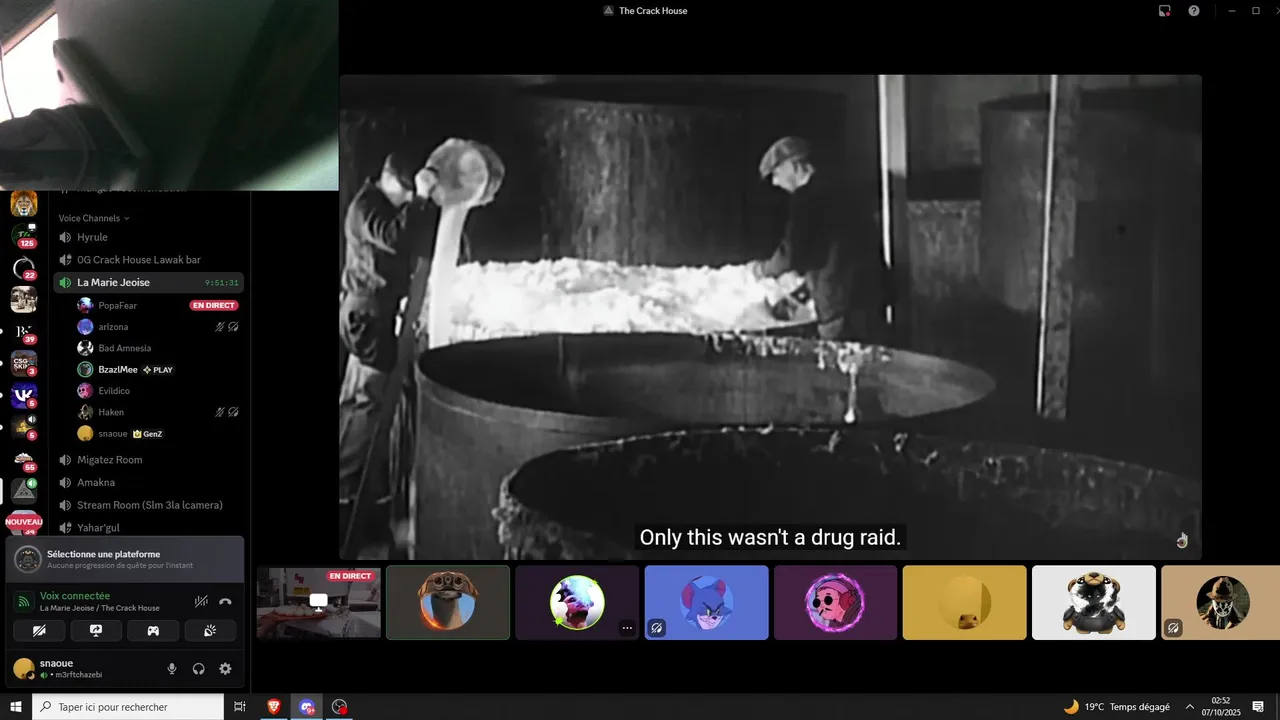
Task: Click the Taper ici pour rechercher field
Action: tap(128, 706)
